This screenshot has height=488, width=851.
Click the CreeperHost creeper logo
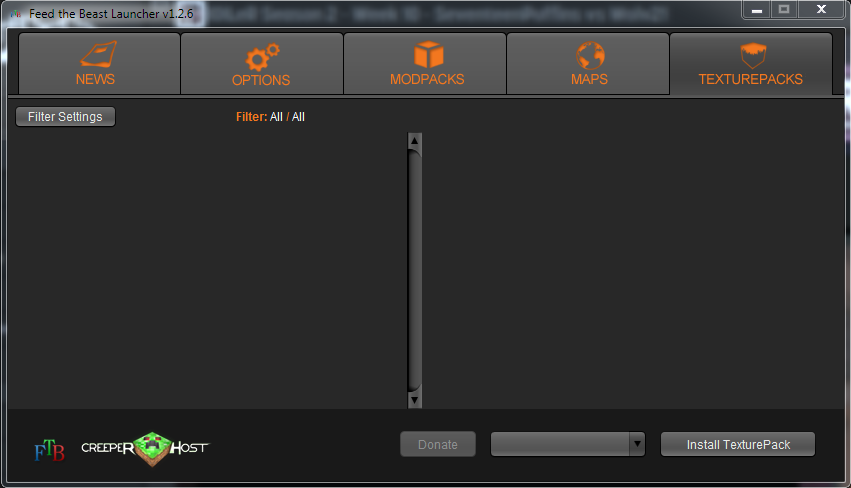click(153, 449)
